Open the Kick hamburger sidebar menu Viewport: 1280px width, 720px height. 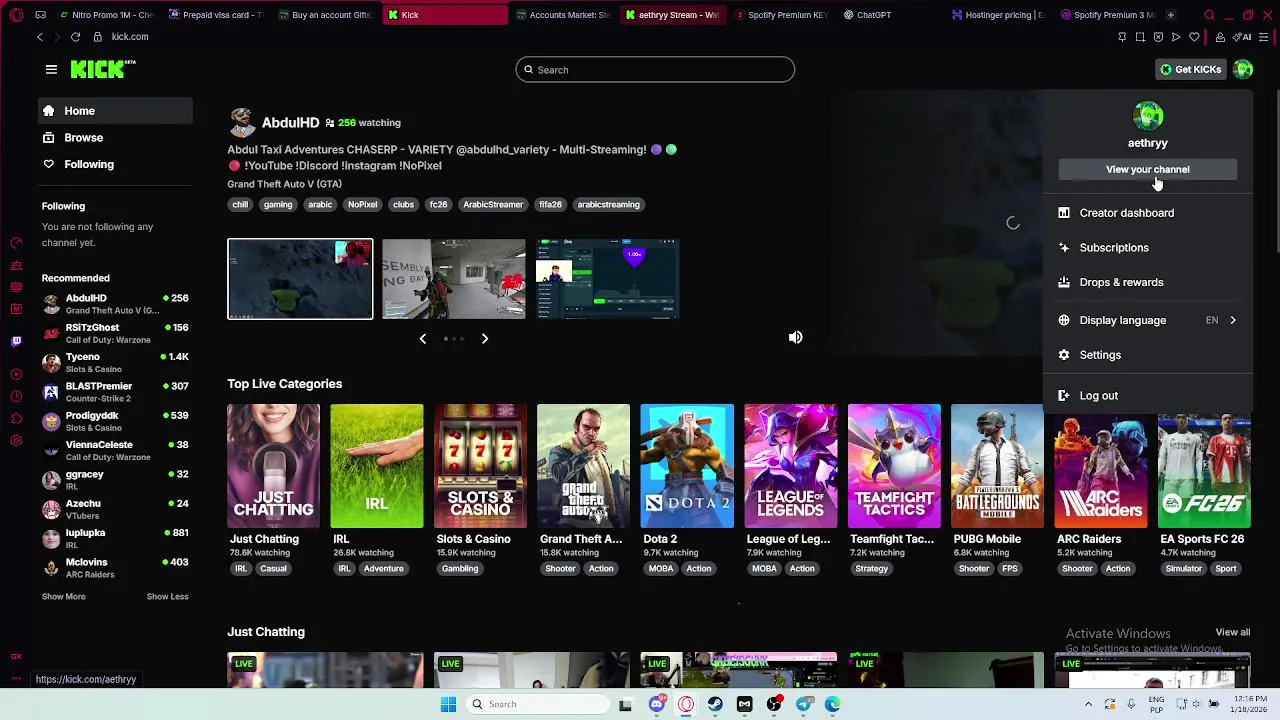51,69
